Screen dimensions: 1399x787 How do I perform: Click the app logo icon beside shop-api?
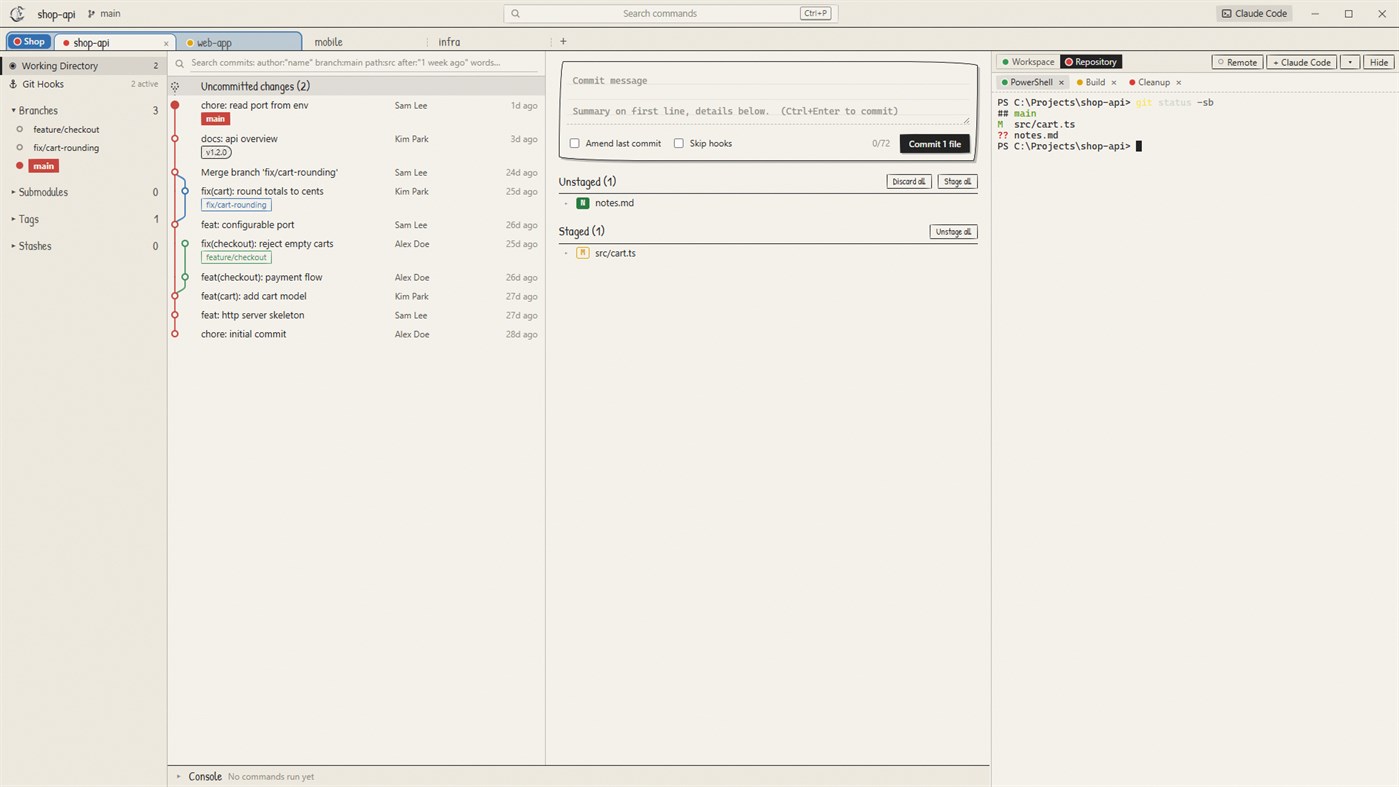tap(17, 14)
